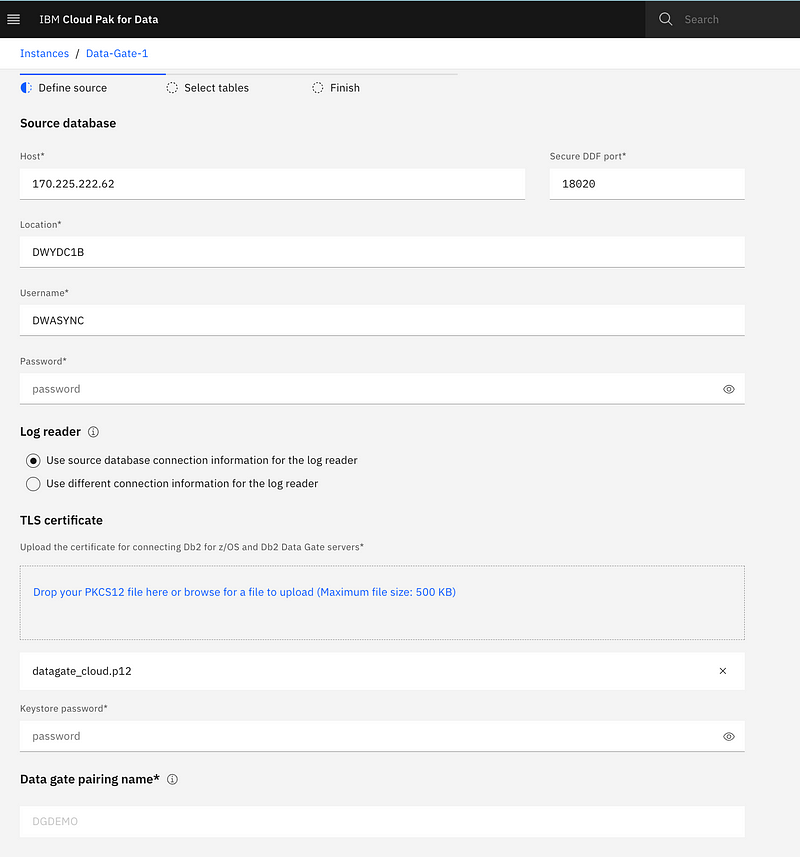This screenshot has height=857, width=800.
Task: Browse for a PKCS12 file to upload
Action: [244, 592]
